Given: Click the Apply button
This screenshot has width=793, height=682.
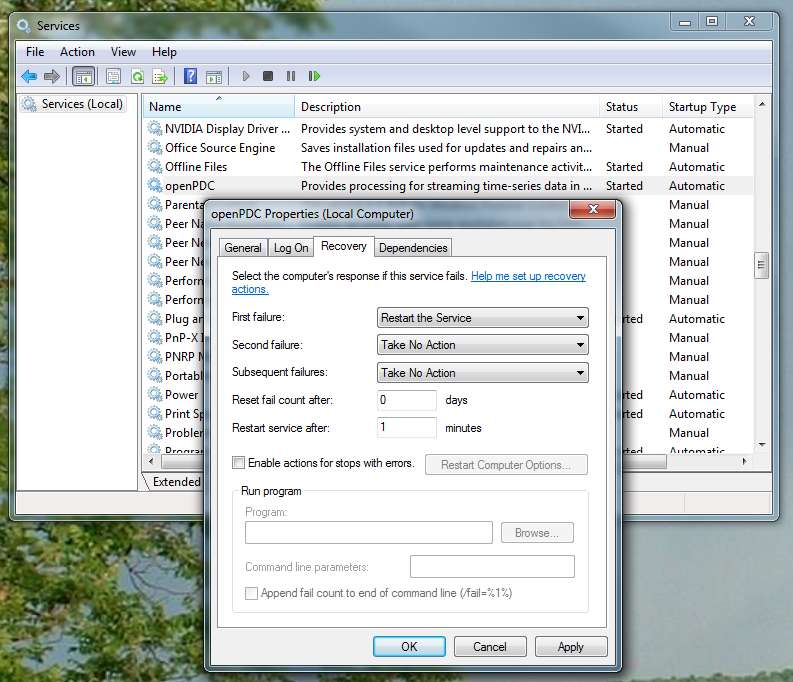Looking at the screenshot, I should (570, 647).
